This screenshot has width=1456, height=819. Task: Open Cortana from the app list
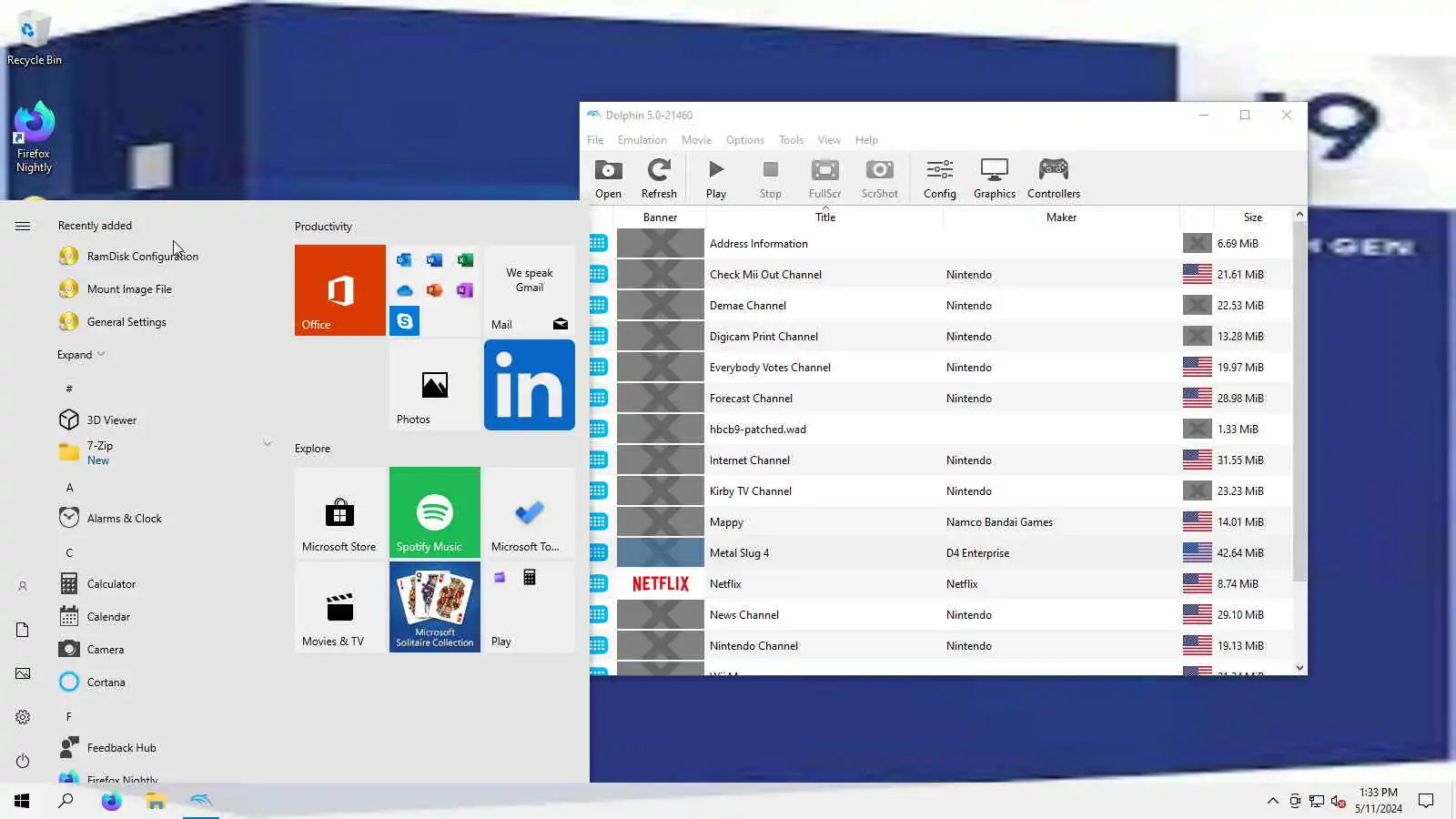(x=164, y=682)
